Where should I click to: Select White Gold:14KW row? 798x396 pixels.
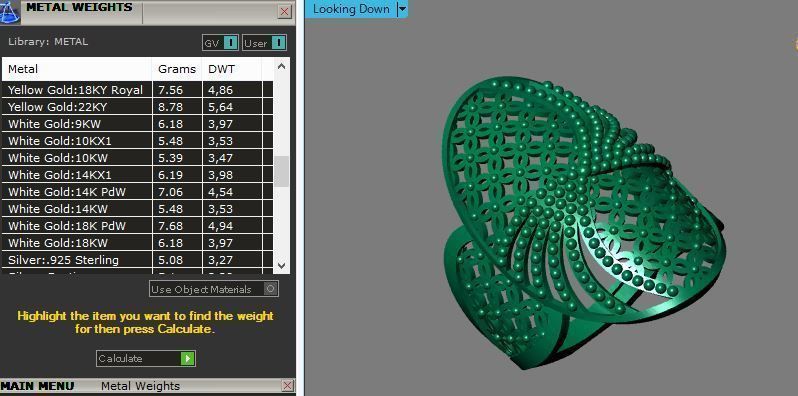(137, 208)
